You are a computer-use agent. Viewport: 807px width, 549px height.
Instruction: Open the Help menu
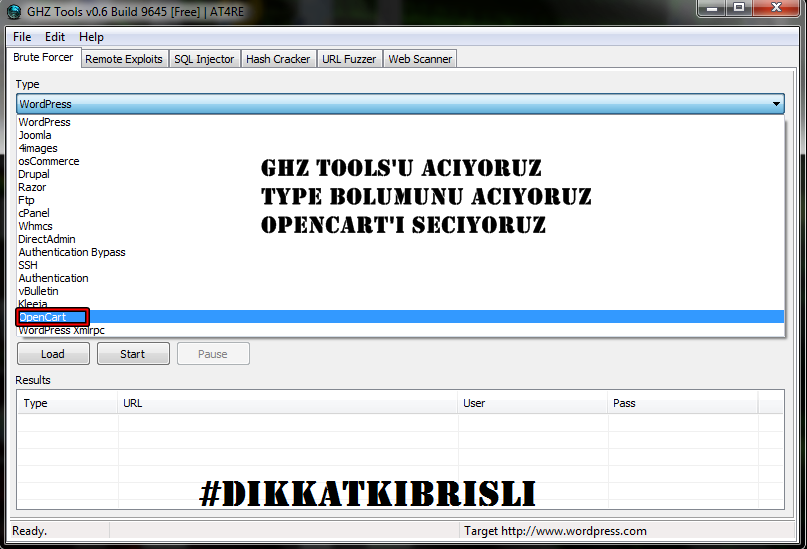coord(91,37)
